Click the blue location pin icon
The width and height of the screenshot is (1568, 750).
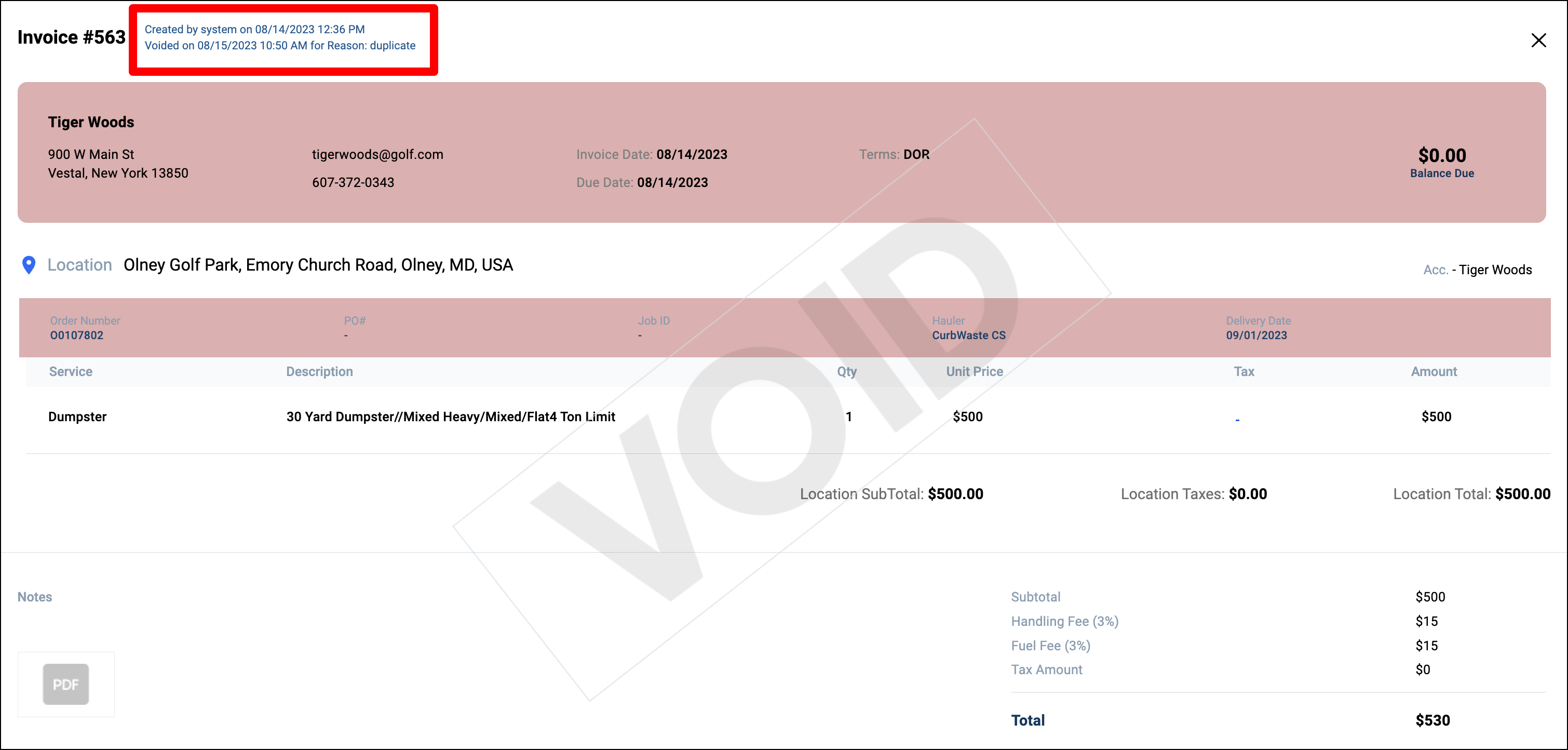(29, 265)
